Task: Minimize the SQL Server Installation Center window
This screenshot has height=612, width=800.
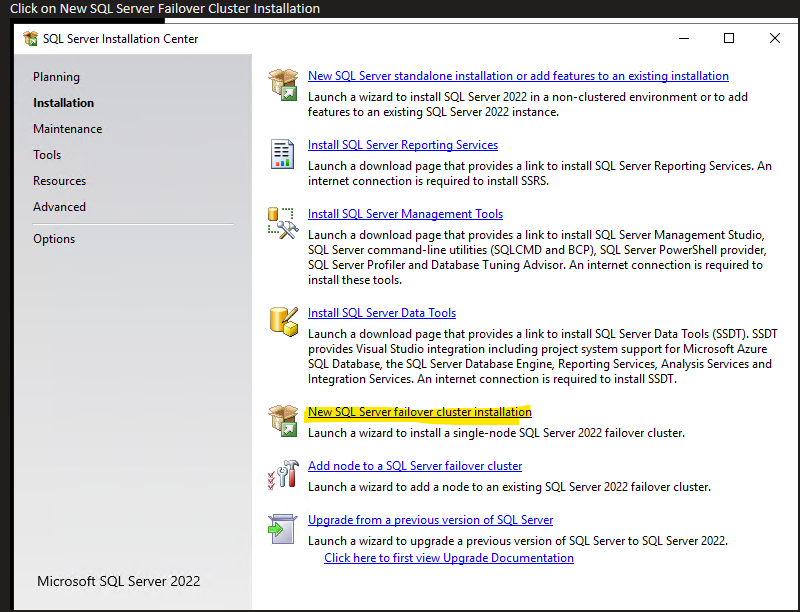Action: [684, 38]
